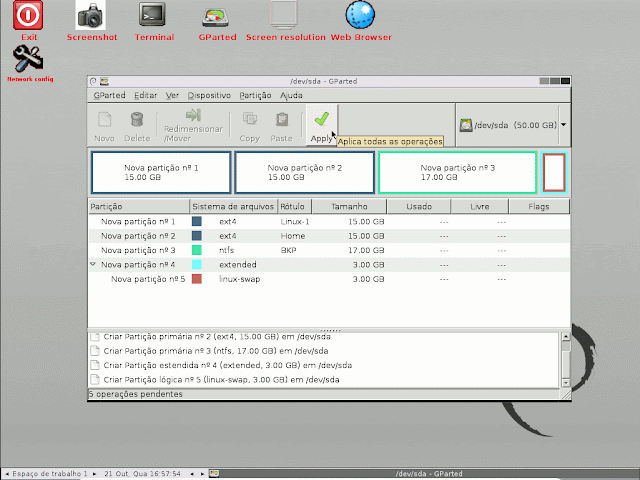Sort by the Tamanho column header
Image resolution: width=640 pixels, height=480 pixels.
click(x=349, y=207)
